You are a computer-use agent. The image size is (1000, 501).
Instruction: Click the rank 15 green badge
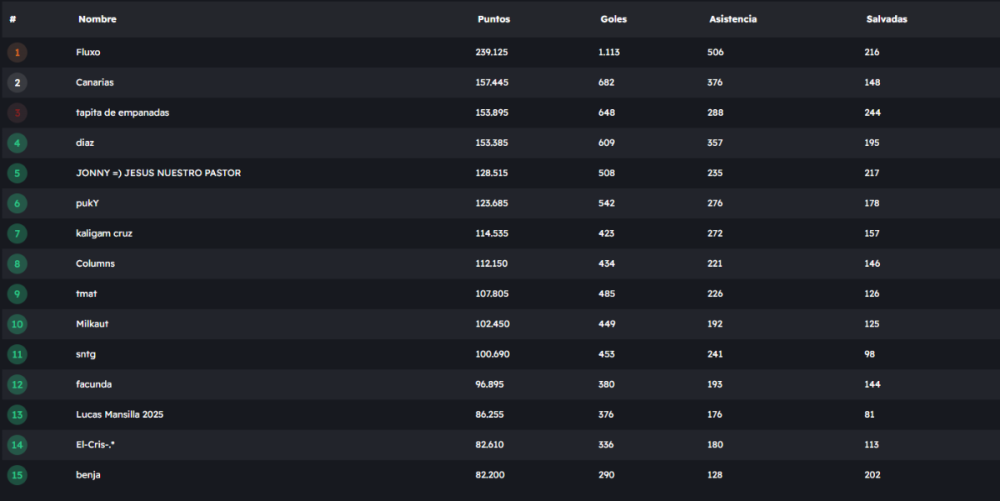[x=17, y=474]
